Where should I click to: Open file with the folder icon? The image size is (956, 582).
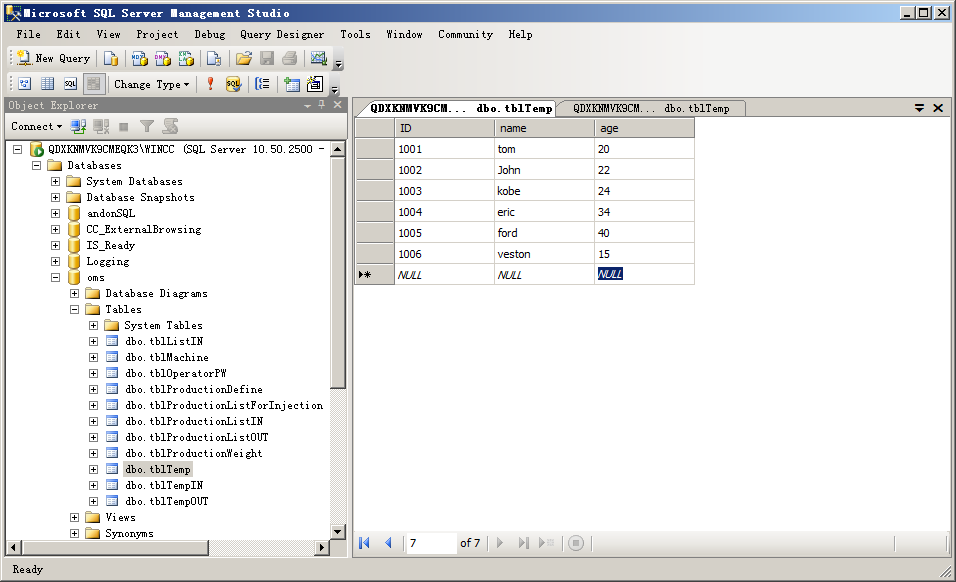(x=244, y=59)
